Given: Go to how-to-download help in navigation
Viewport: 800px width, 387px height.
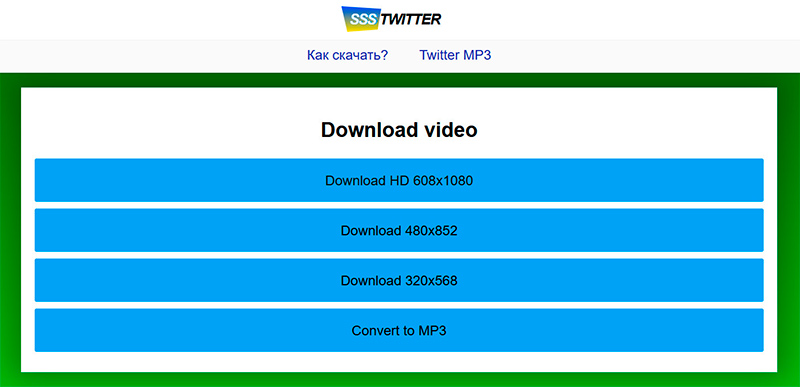Looking at the screenshot, I should click(x=347, y=55).
